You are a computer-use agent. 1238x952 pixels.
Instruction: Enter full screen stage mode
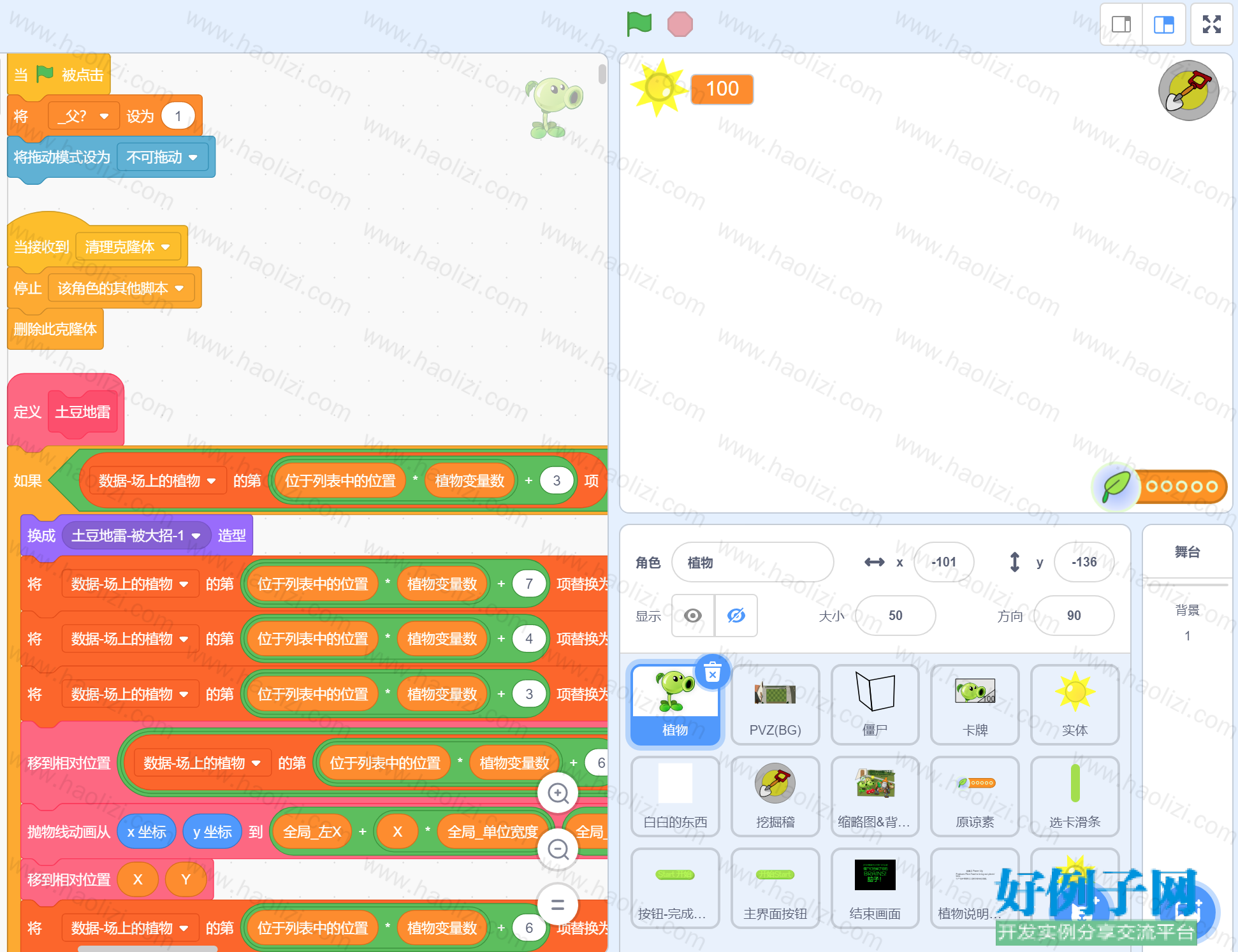click(x=1211, y=24)
